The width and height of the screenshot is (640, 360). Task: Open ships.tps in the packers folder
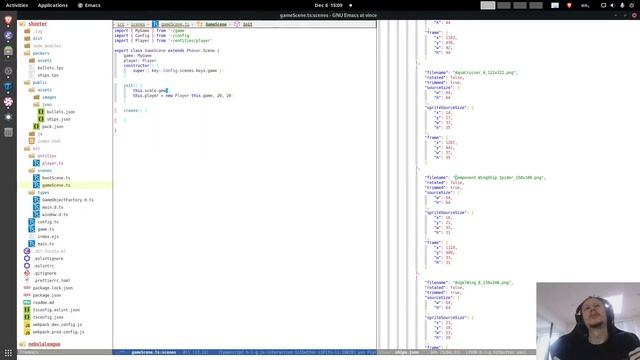tap(48, 76)
